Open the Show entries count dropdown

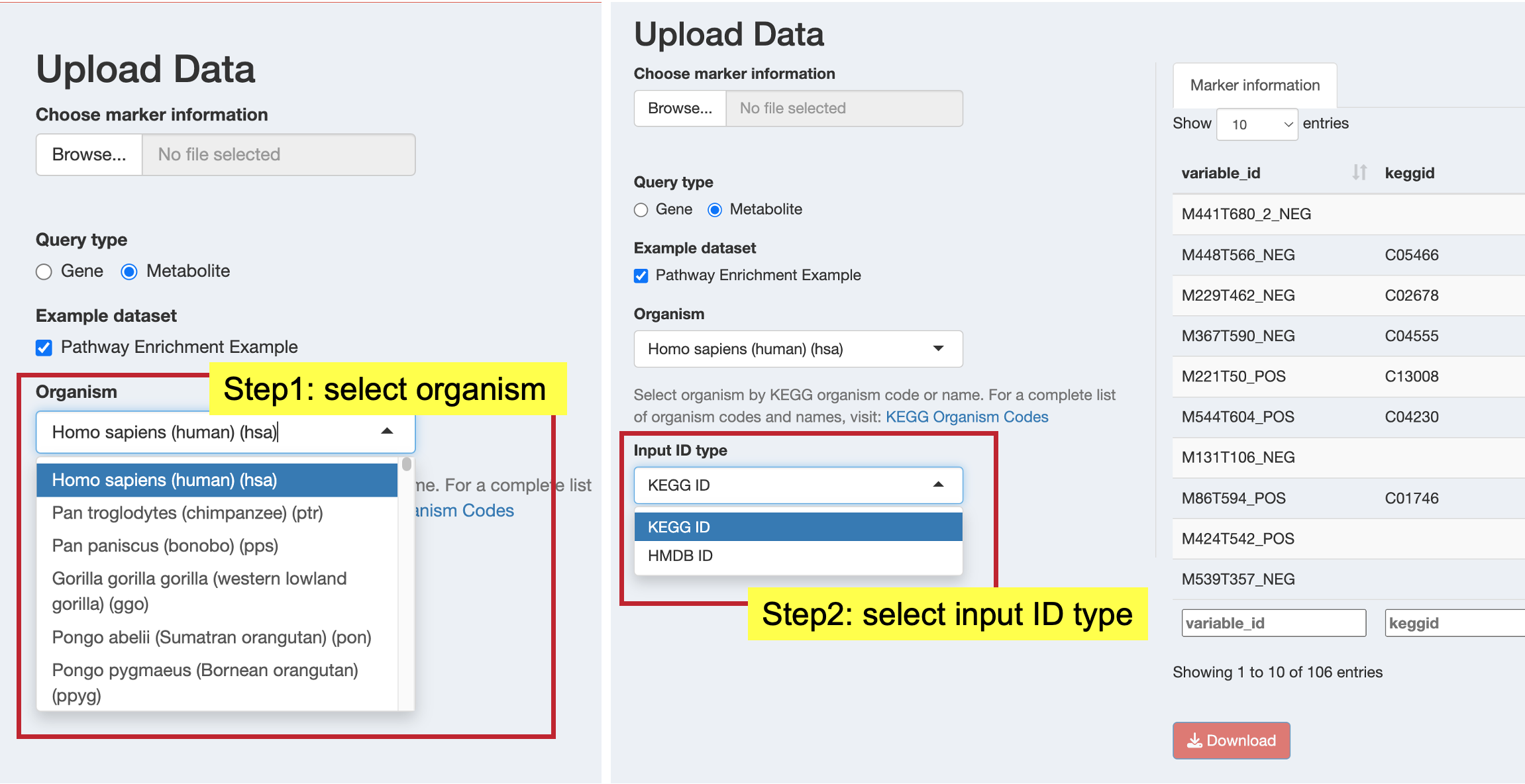pos(1257,124)
